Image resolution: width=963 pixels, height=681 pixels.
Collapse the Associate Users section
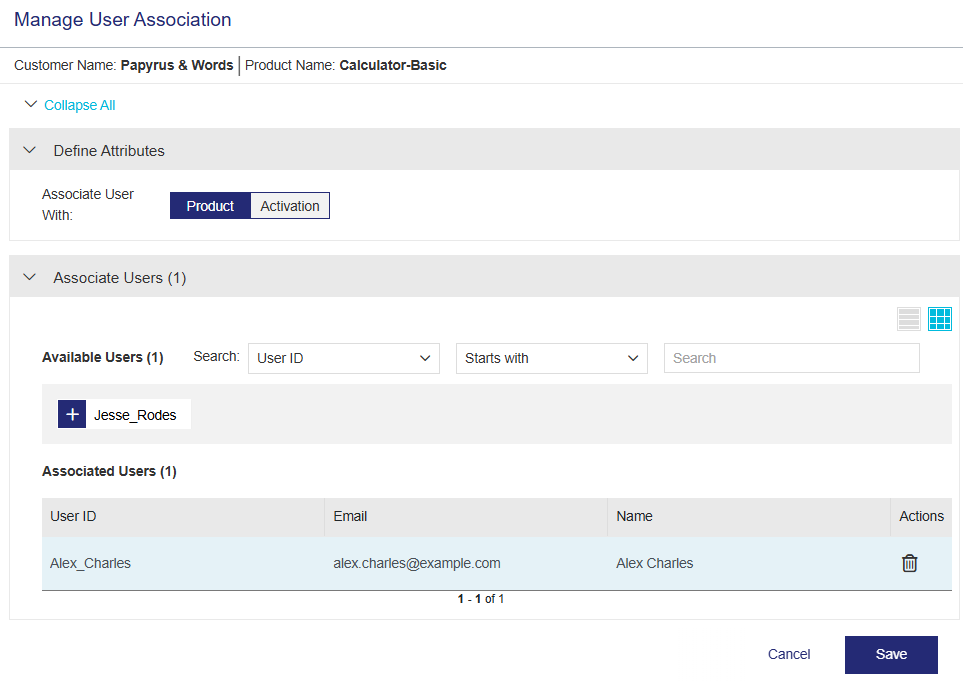(29, 278)
